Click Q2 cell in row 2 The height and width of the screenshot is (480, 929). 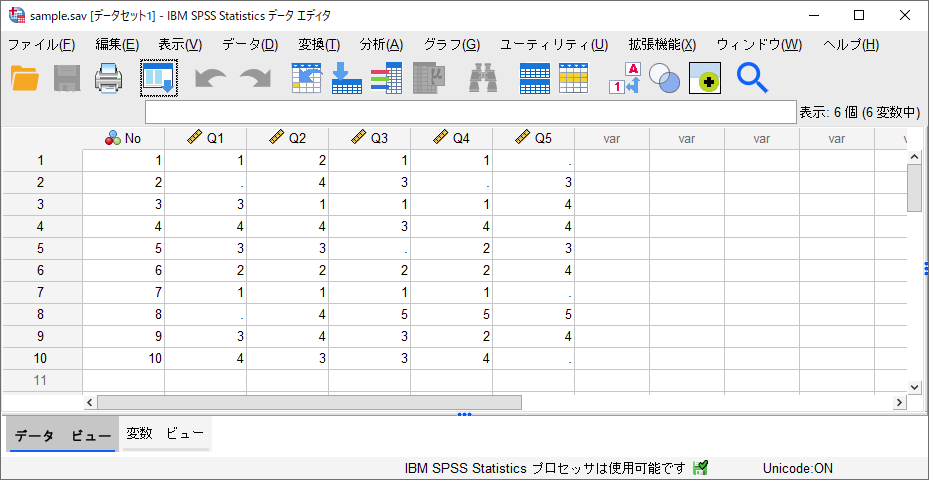(288, 183)
